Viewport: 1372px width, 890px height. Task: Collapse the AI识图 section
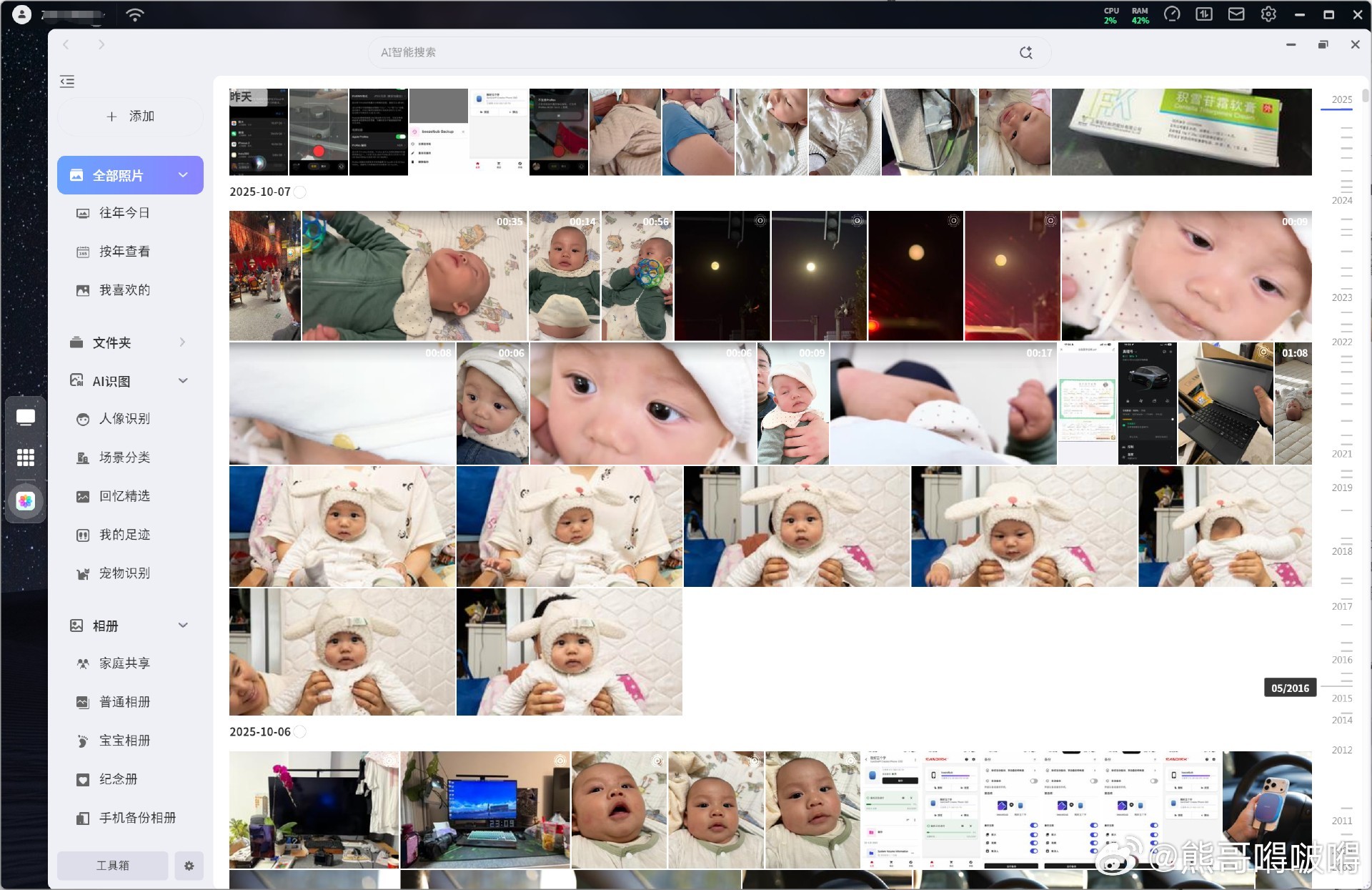point(183,381)
